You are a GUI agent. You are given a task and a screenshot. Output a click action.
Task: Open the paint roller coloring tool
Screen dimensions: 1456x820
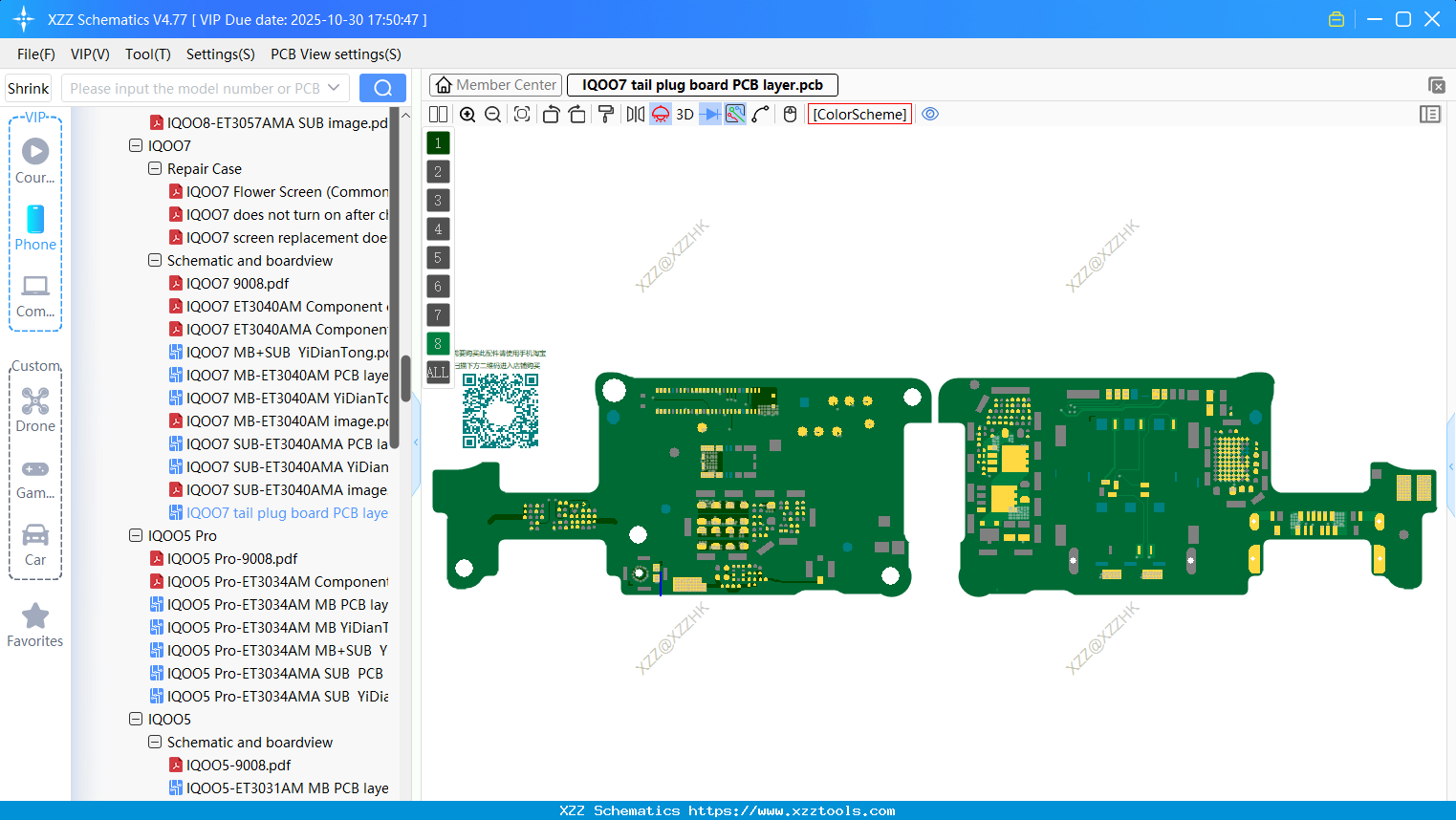pos(606,114)
